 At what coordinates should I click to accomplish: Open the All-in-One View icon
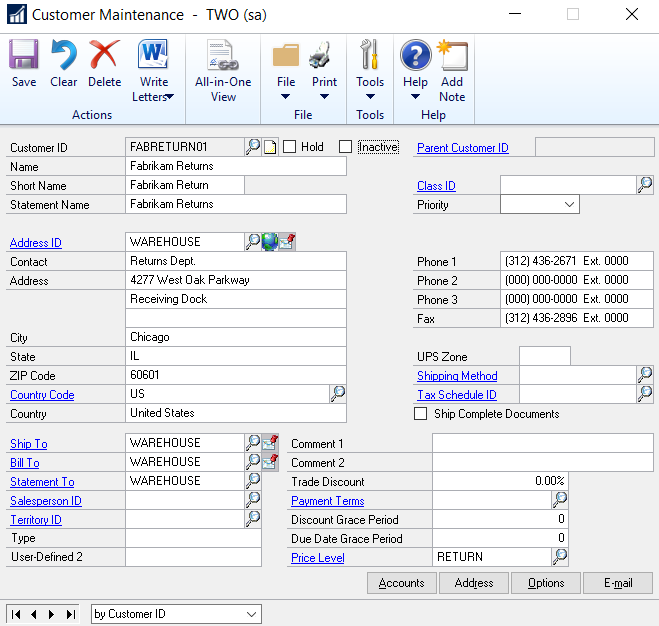(x=223, y=54)
